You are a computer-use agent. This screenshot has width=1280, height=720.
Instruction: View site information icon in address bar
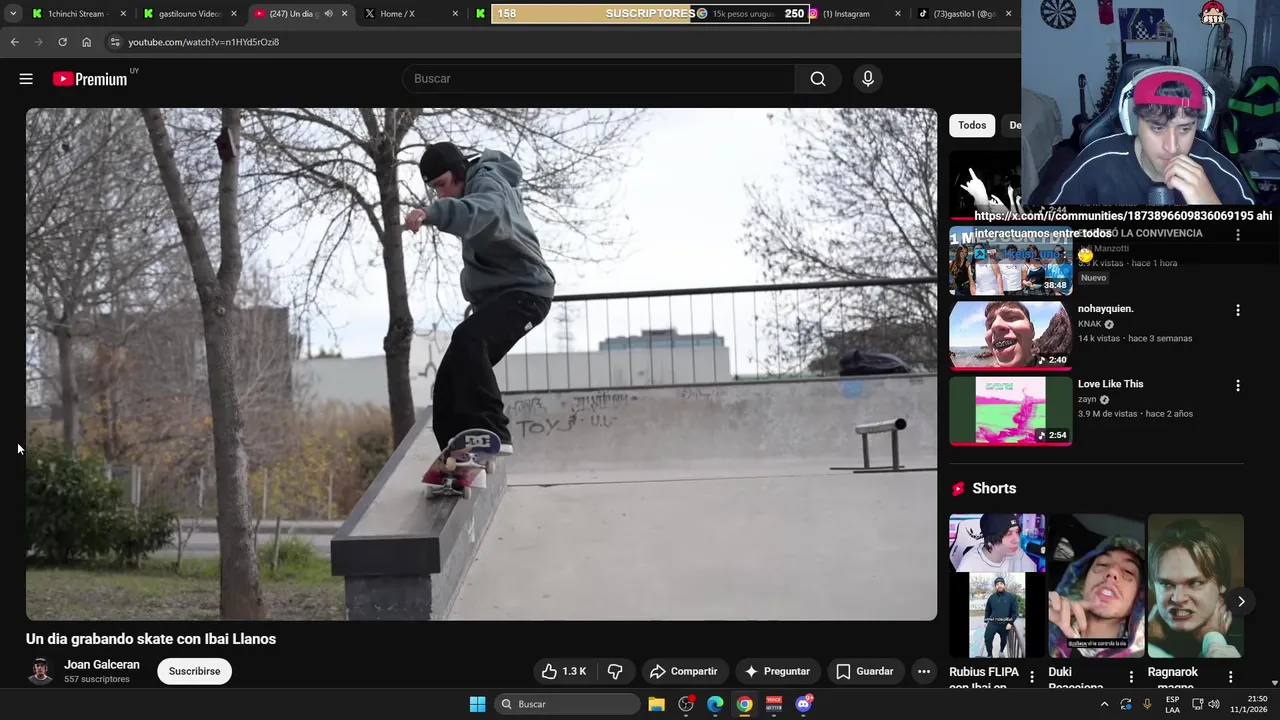(x=115, y=42)
